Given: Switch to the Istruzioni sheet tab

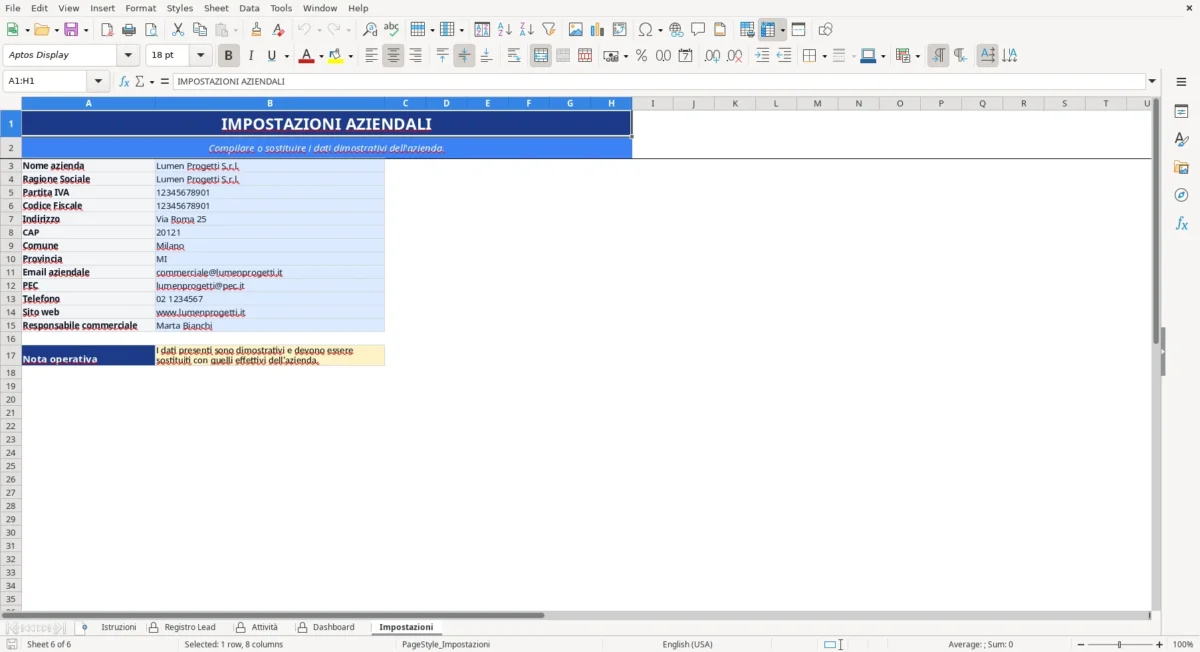Looking at the screenshot, I should (118, 628).
